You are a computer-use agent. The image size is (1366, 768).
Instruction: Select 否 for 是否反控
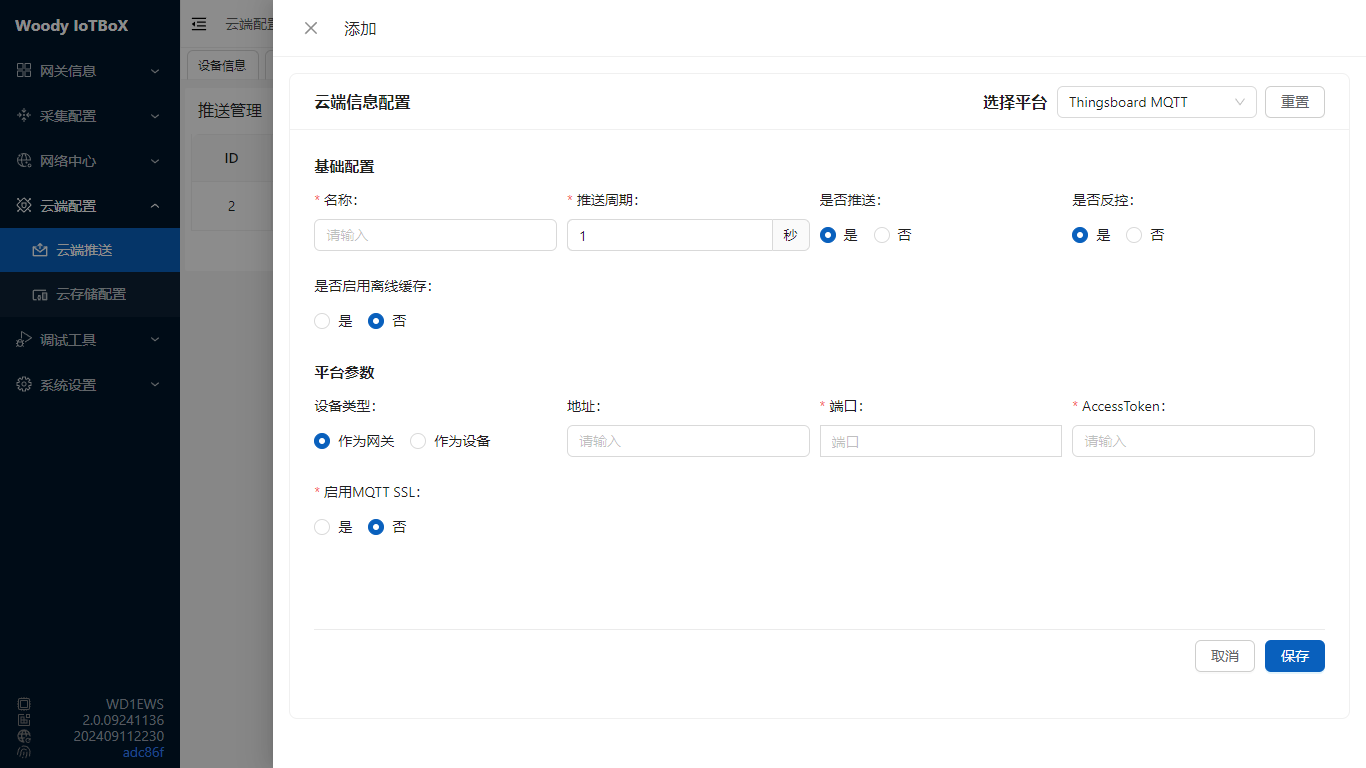coord(1134,235)
